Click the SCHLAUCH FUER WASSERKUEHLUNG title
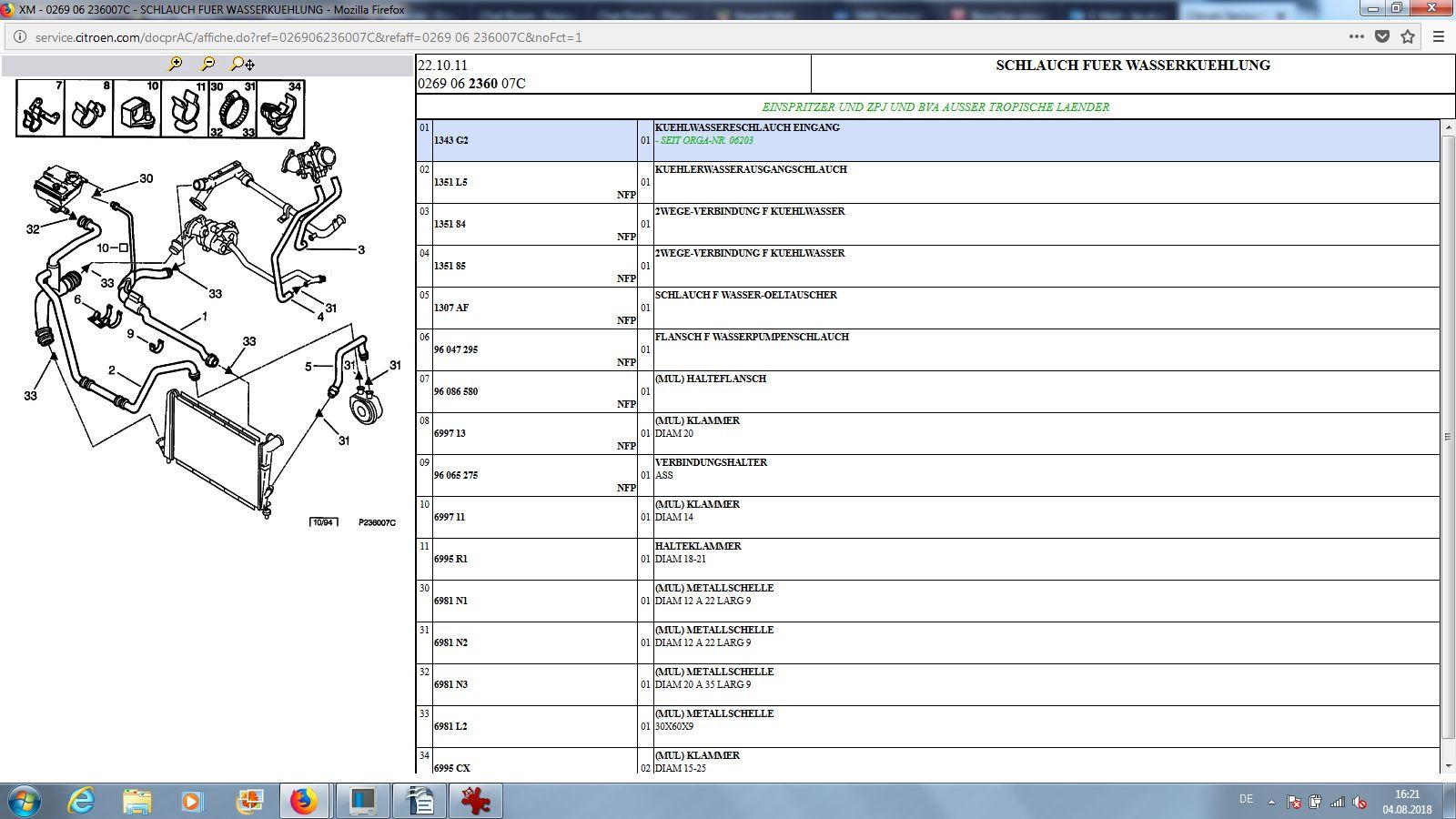The image size is (1456, 819). (1133, 66)
